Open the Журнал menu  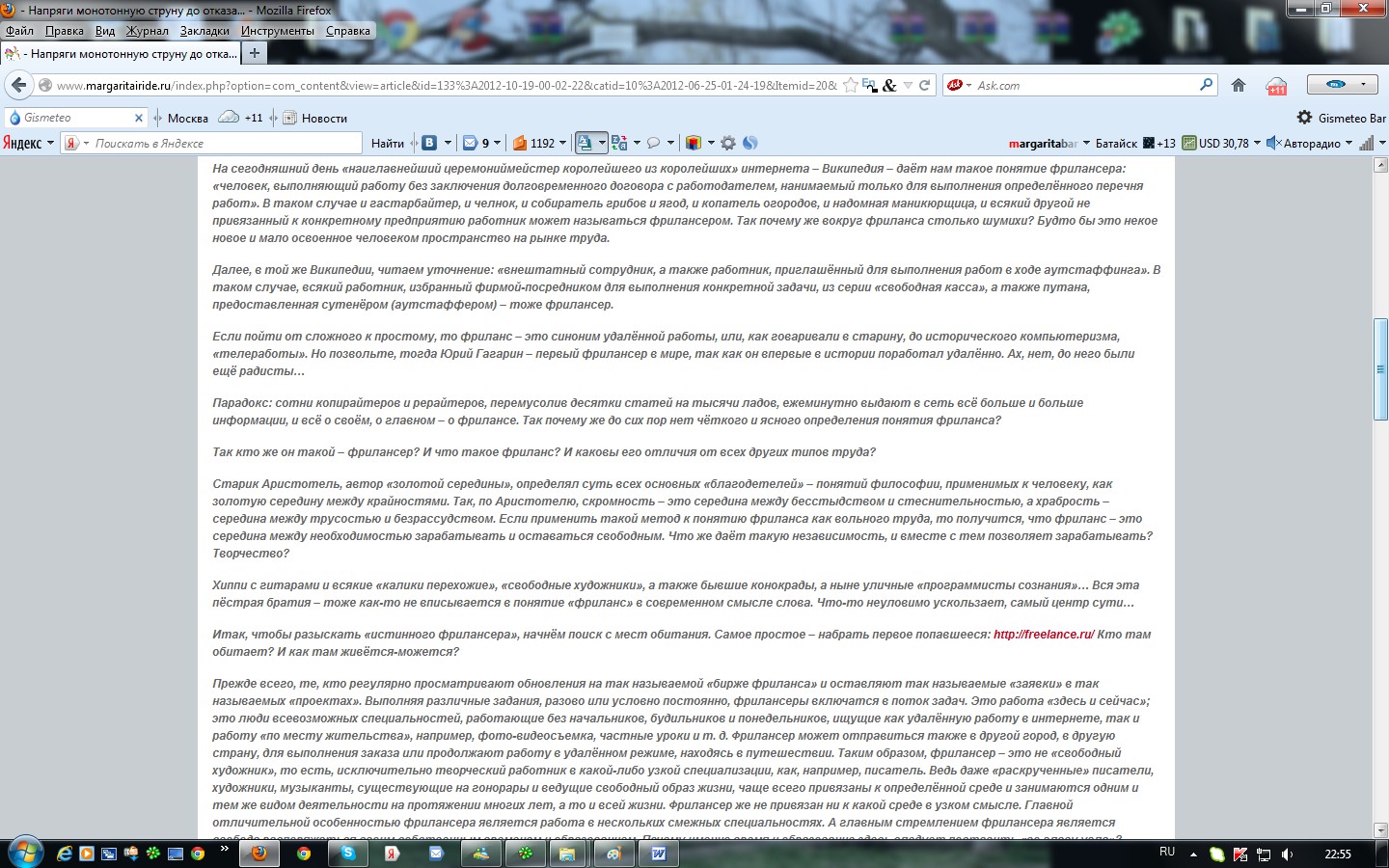click(148, 31)
